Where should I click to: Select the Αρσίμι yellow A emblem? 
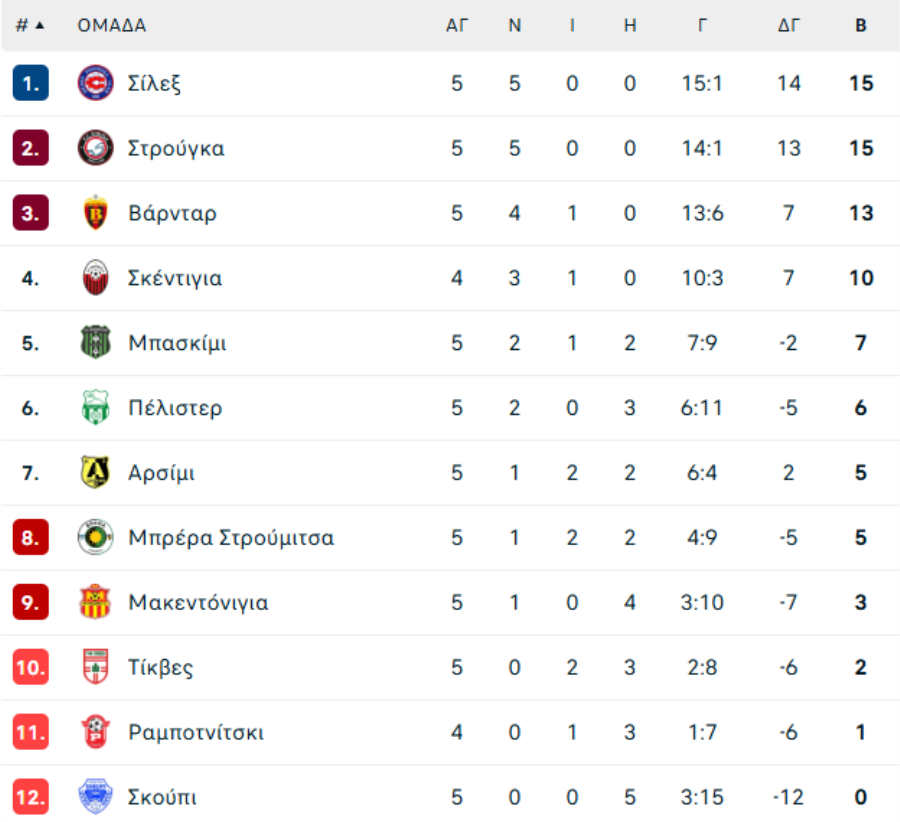[x=95, y=472]
